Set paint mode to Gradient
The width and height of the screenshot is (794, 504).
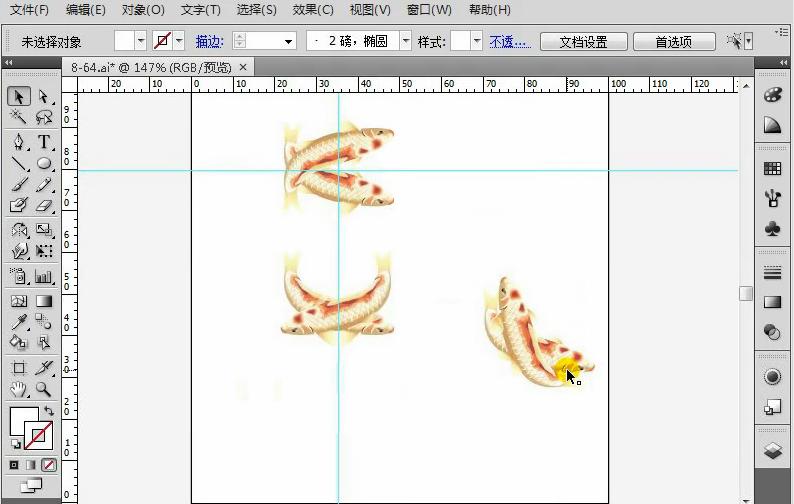pos(31,465)
